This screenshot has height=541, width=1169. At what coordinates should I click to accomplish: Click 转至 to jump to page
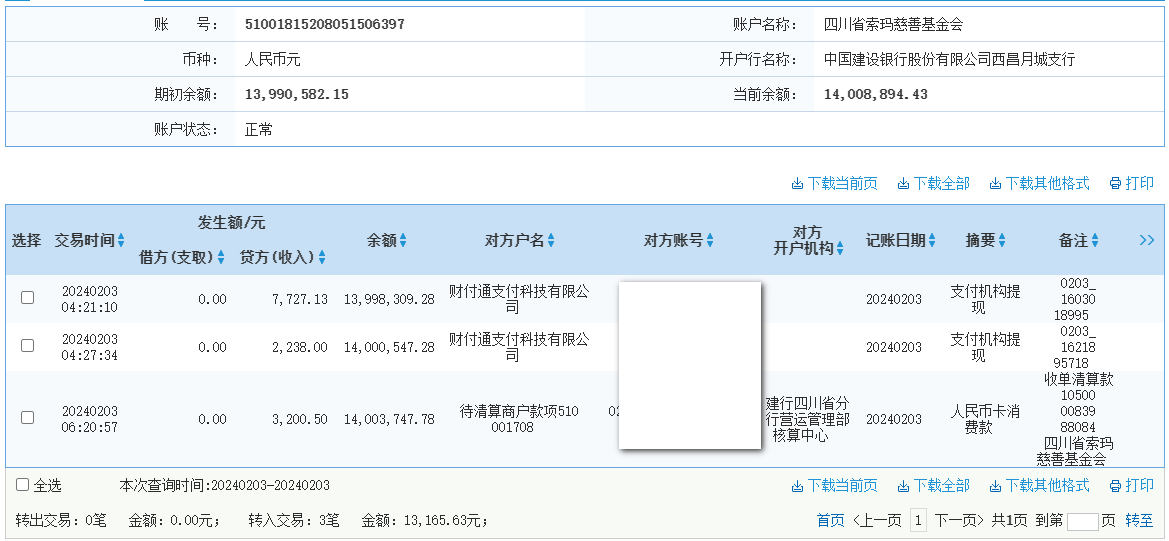1139,520
